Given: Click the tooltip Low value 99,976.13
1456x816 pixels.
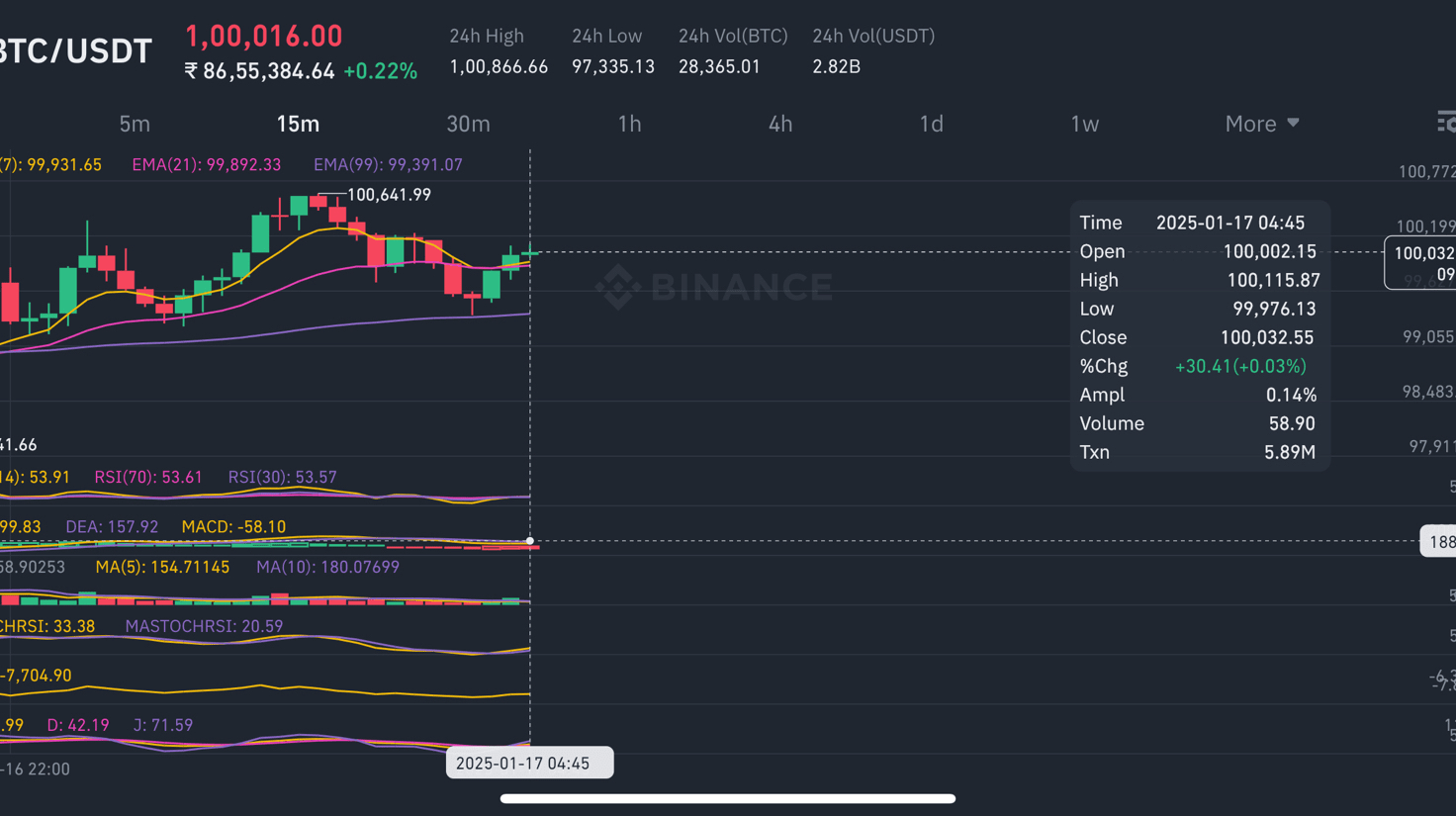Looking at the screenshot, I should coord(1274,309).
